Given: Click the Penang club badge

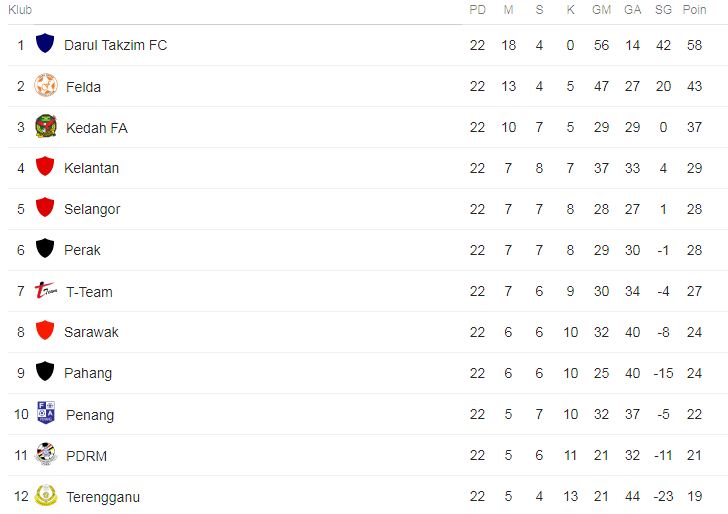Looking at the screenshot, I should (x=46, y=414).
